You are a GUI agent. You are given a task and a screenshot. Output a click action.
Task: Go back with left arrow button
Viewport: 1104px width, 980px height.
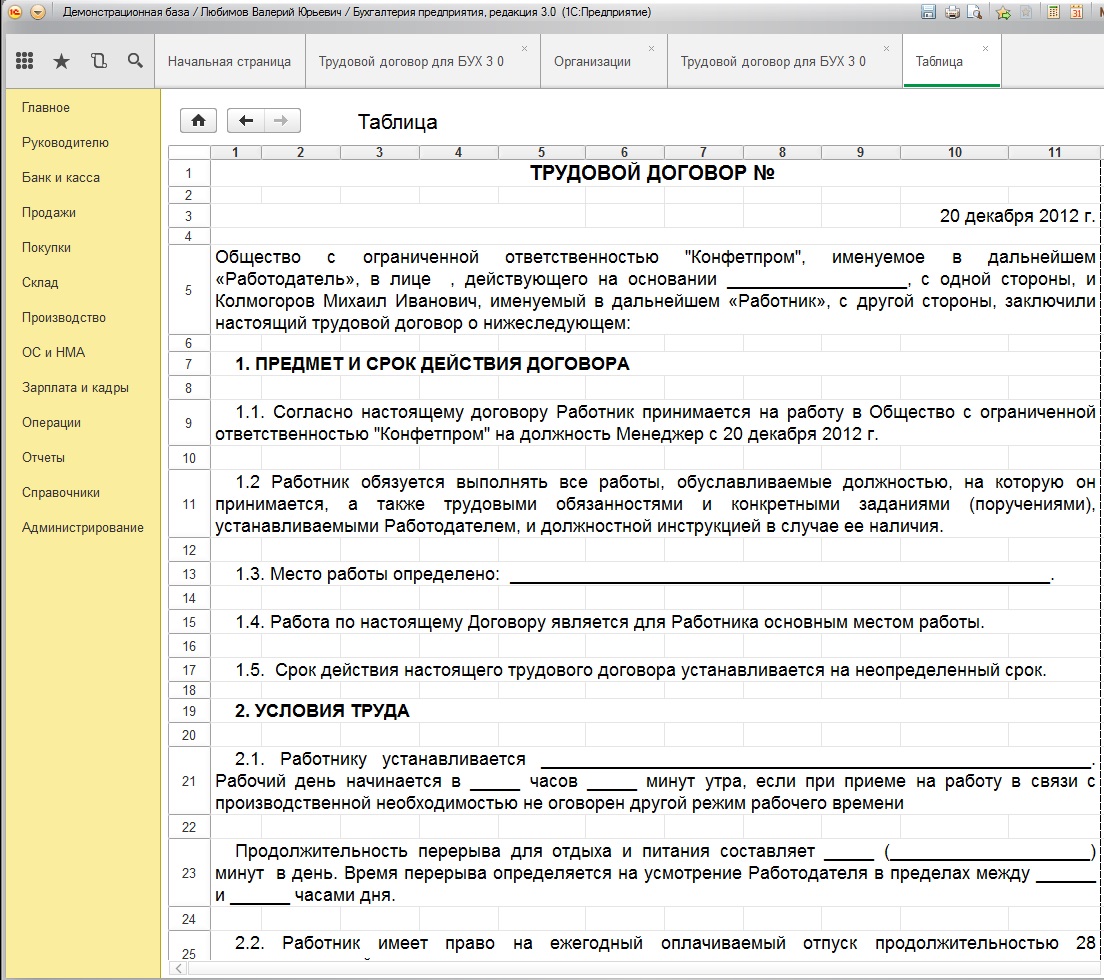(246, 120)
